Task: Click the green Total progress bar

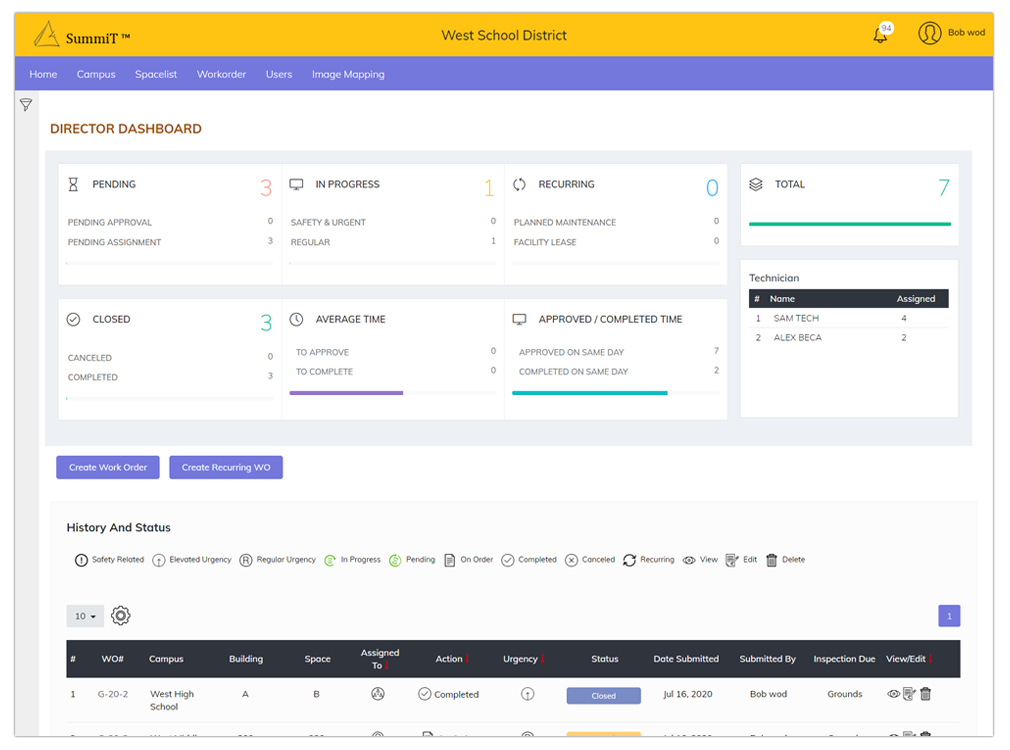Action: pos(849,224)
